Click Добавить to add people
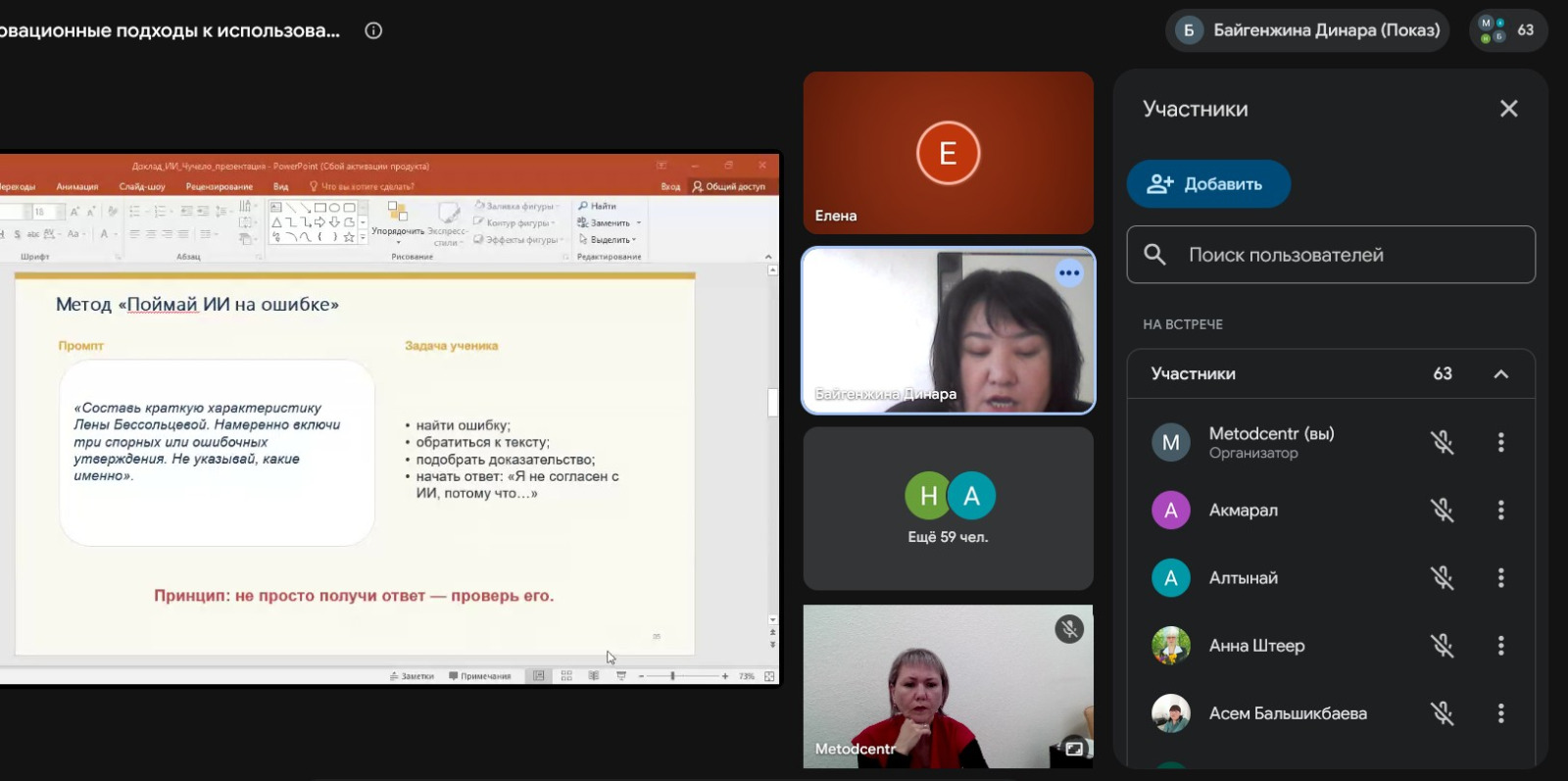1568x781 pixels. point(1208,184)
